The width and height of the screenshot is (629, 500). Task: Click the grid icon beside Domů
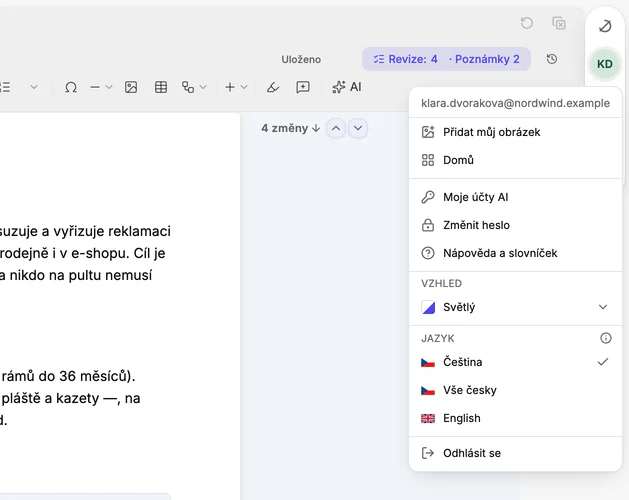[x=428, y=160]
